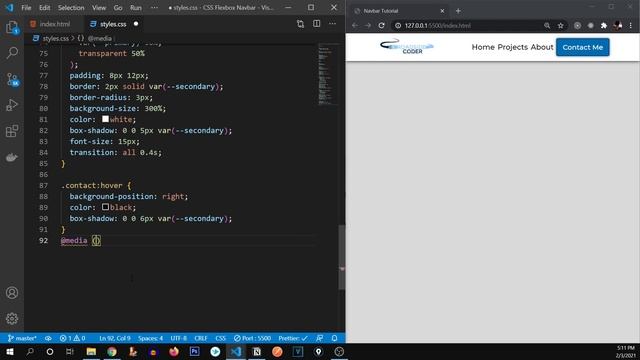Screen dimensions: 640x360
Task: Click the zoom magnifier icon in address bar
Action: coord(547,25)
